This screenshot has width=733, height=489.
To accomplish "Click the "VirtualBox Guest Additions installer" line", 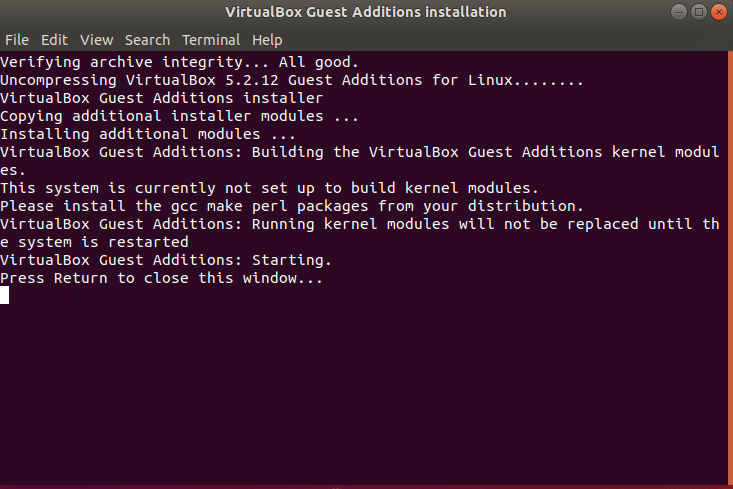I will coord(162,98).
